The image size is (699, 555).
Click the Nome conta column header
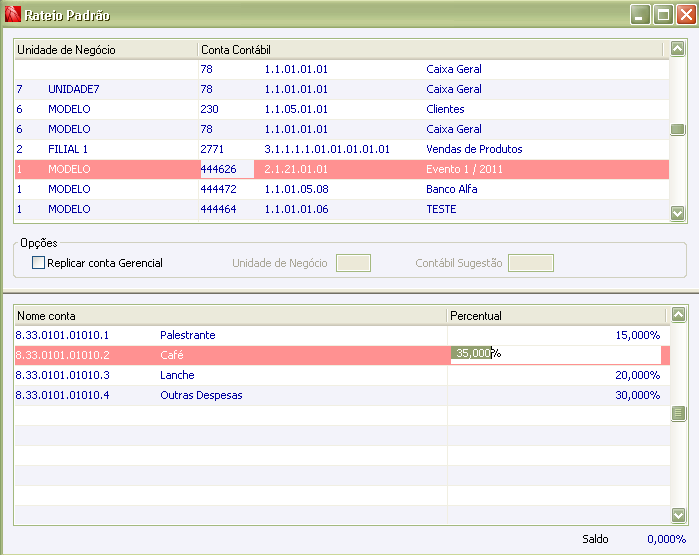click(x=231, y=316)
